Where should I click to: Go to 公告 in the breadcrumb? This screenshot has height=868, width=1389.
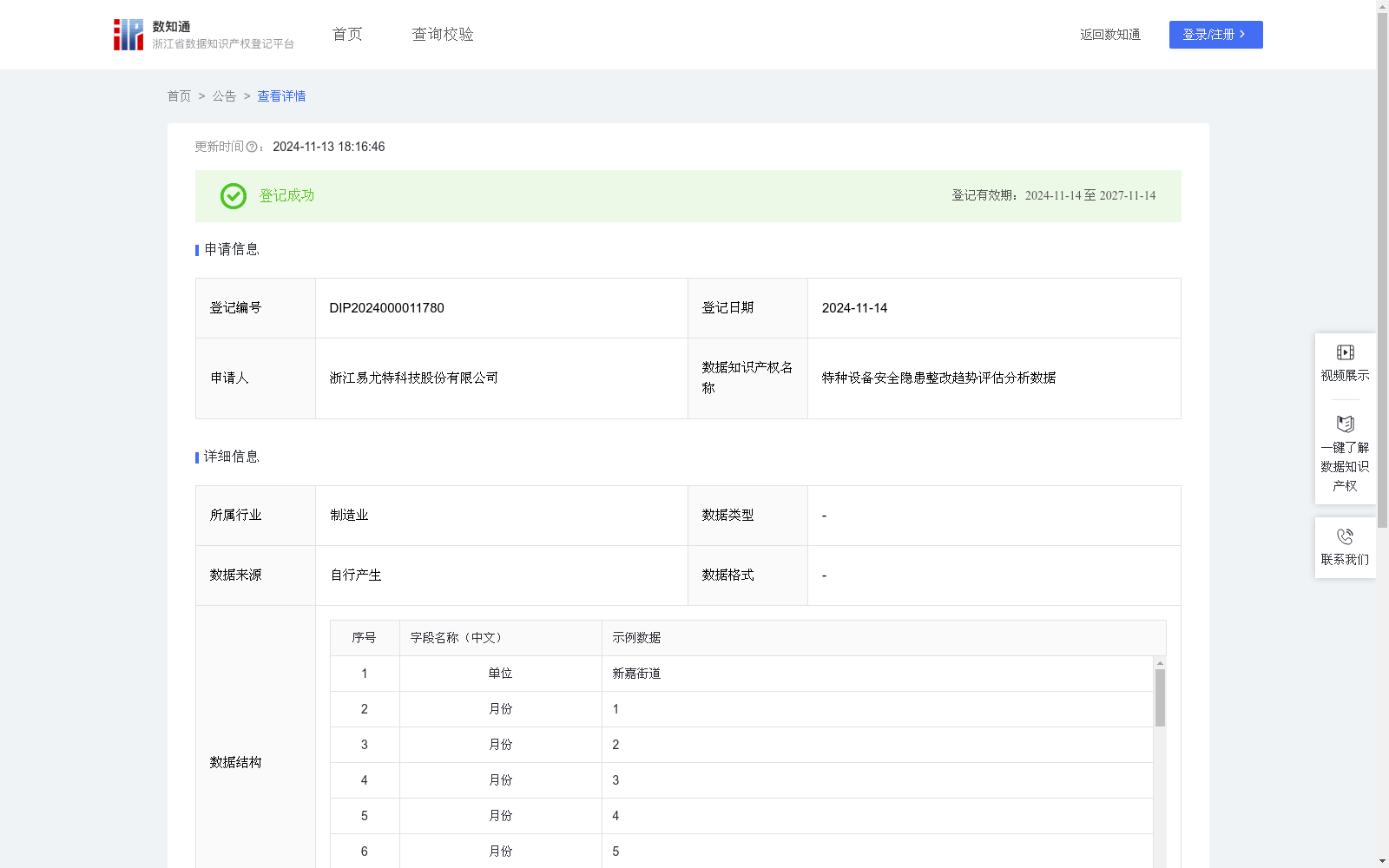tap(224, 96)
